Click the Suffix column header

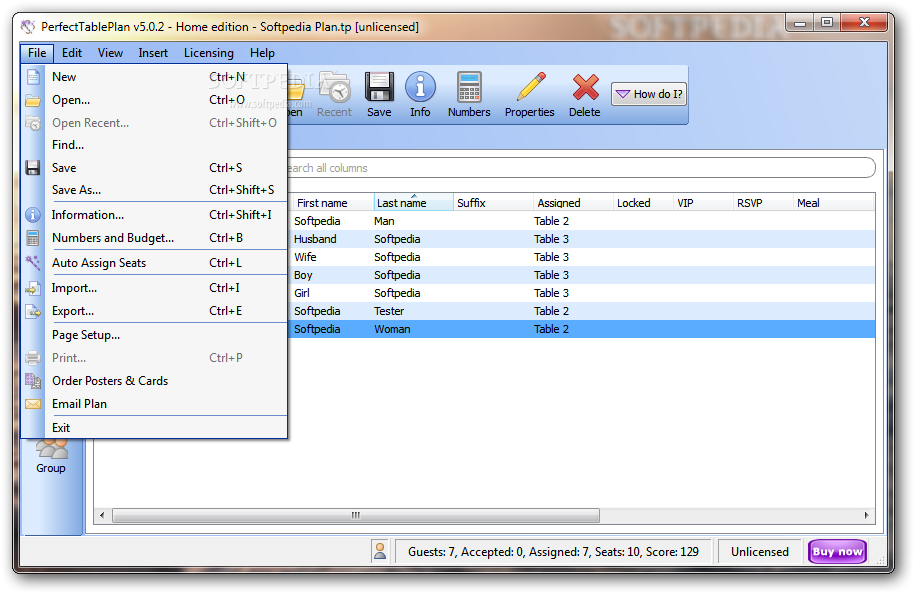[x=493, y=203]
